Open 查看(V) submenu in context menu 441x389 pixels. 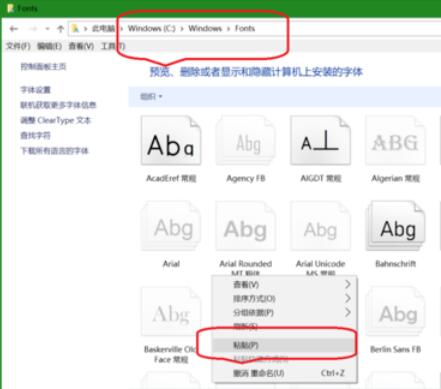284,284
